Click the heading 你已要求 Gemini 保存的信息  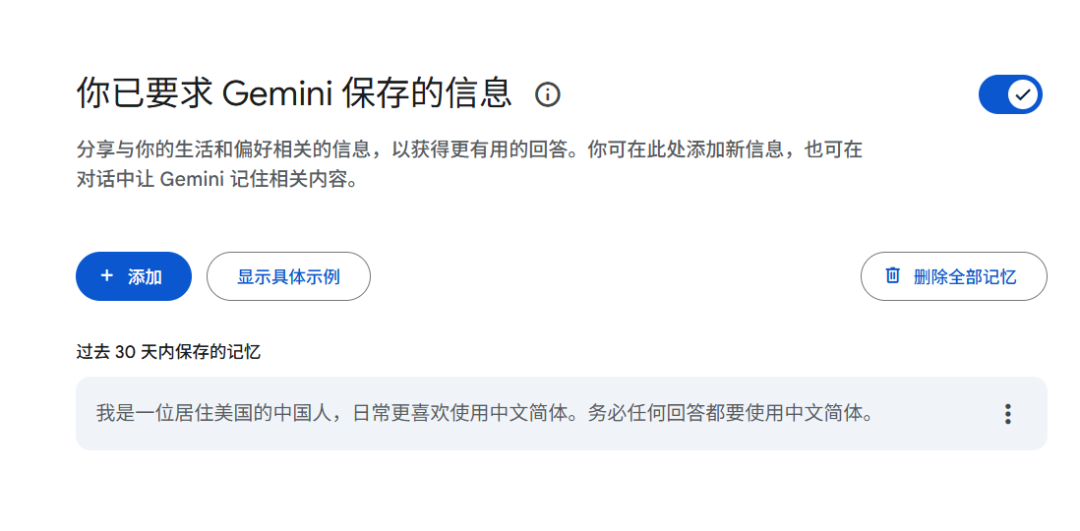tap(294, 94)
